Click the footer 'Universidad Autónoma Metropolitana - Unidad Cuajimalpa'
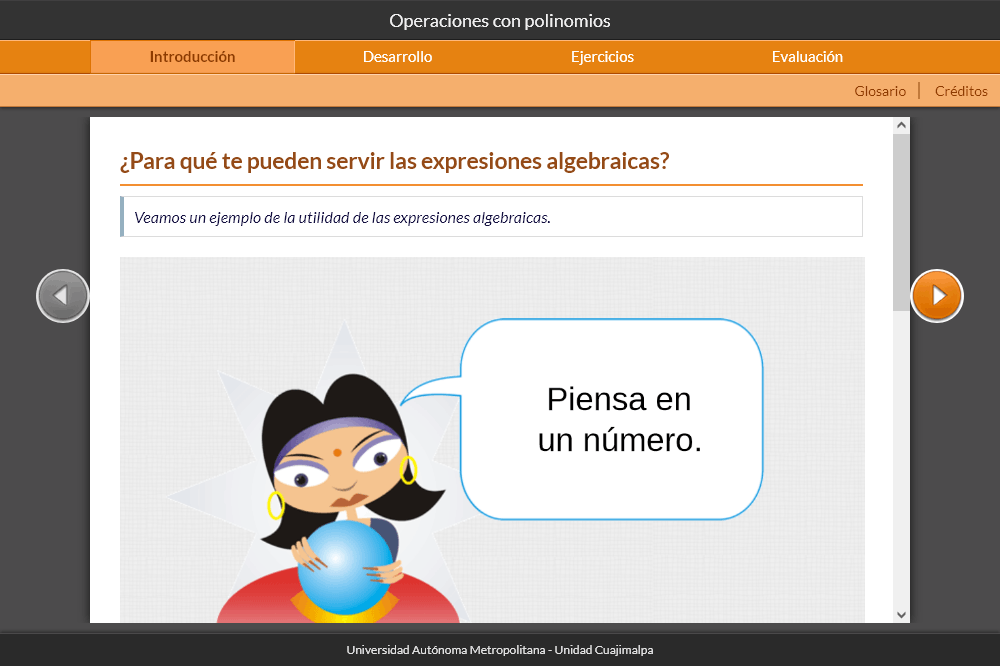The image size is (1000, 666). (500, 650)
